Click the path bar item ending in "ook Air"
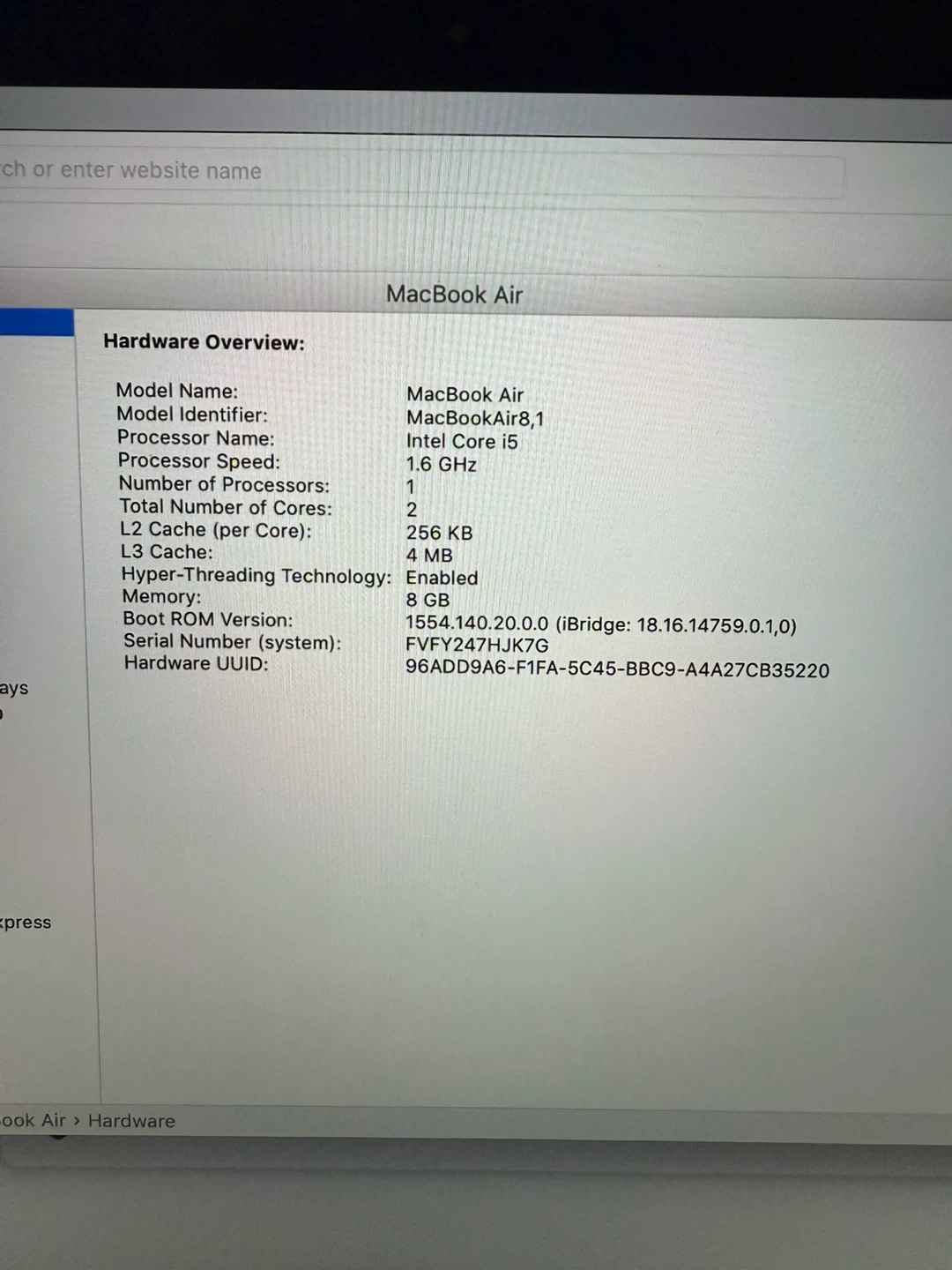The height and width of the screenshot is (1270, 952). click(33, 1121)
